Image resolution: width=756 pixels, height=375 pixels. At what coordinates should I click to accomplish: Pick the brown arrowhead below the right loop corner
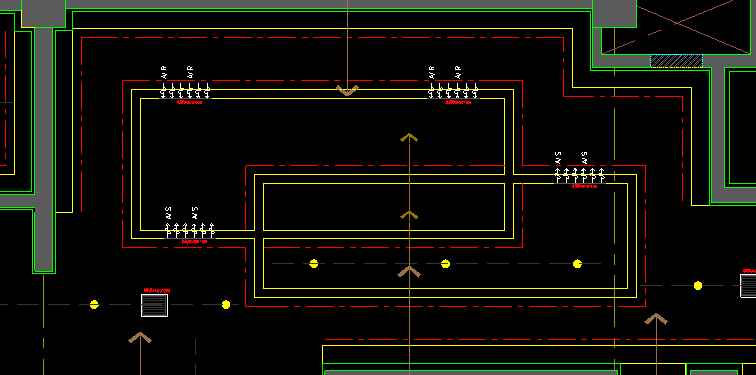(656, 319)
